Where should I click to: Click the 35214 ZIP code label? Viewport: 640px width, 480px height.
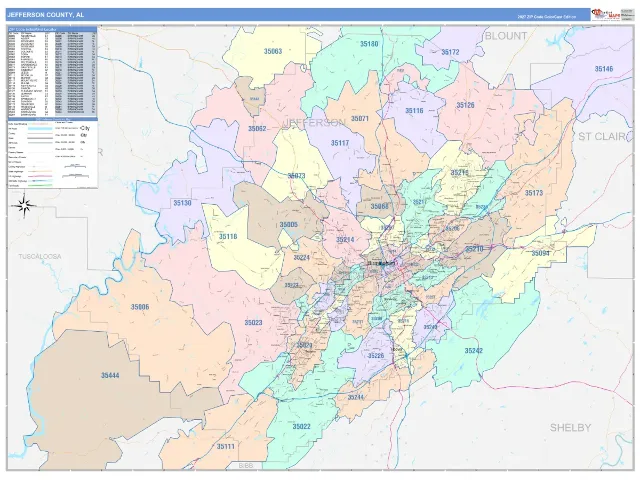click(x=345, y=240)
